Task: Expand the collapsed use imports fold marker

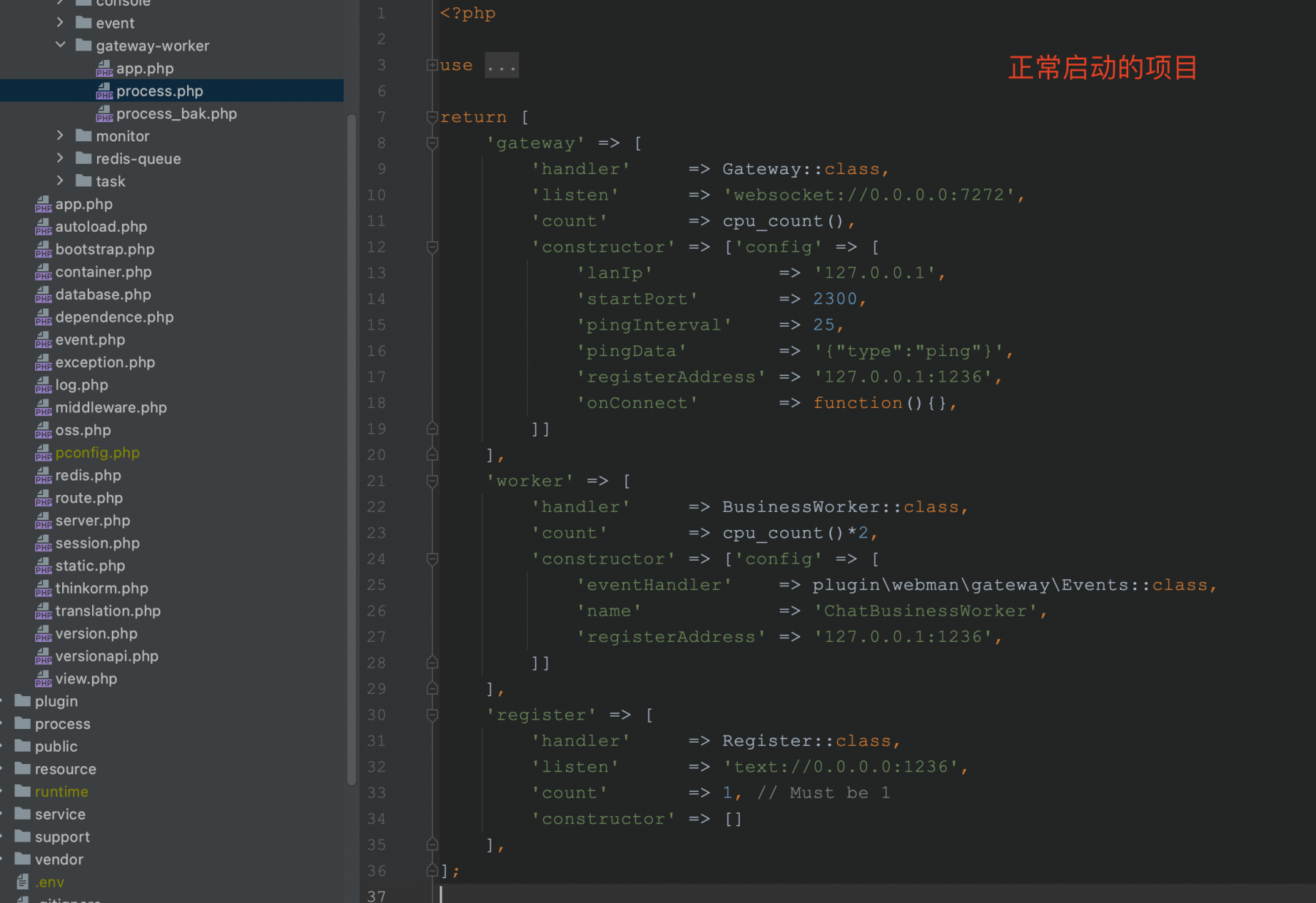Action: pos(432,65)
